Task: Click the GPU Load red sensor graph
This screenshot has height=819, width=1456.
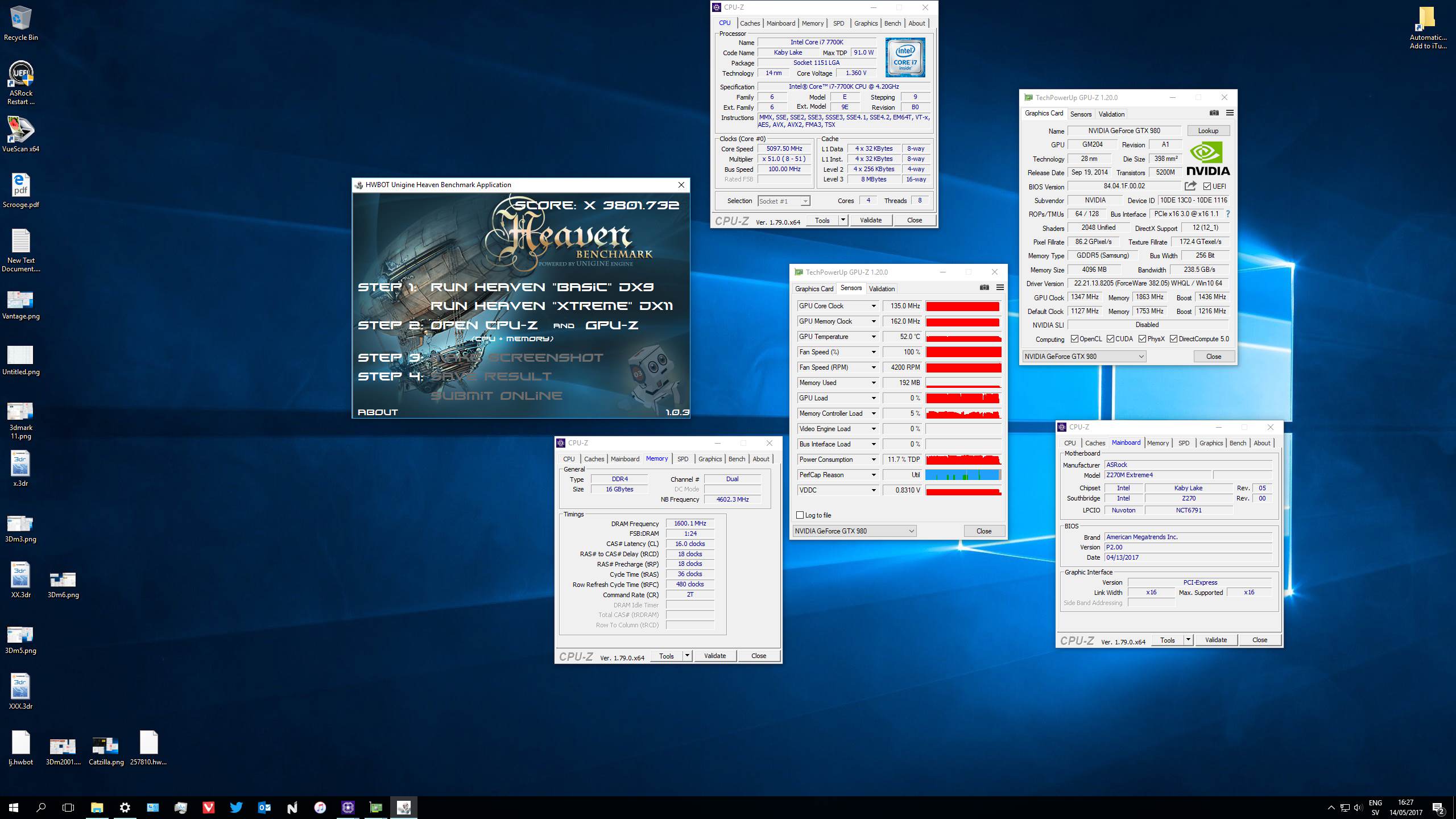Action: tap(963, 398)
